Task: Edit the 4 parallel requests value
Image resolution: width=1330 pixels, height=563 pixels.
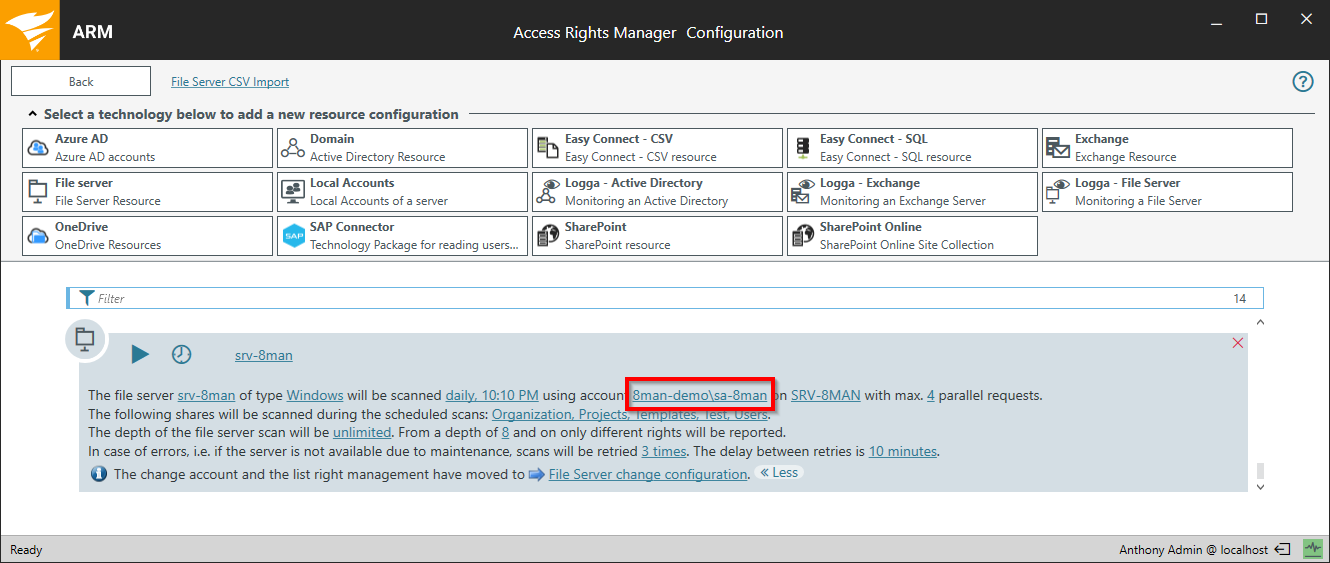Action: pos(931,395)
